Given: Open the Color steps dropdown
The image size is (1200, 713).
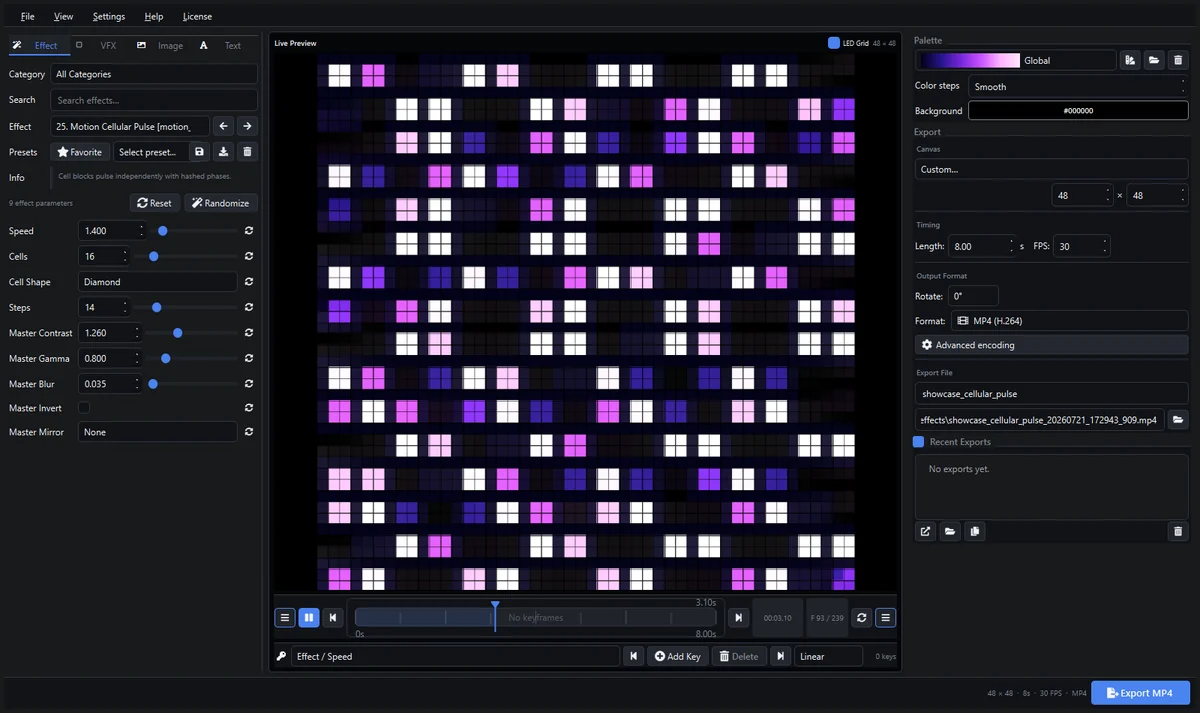Looking at the screenshot, I should tap(1078, 86).
